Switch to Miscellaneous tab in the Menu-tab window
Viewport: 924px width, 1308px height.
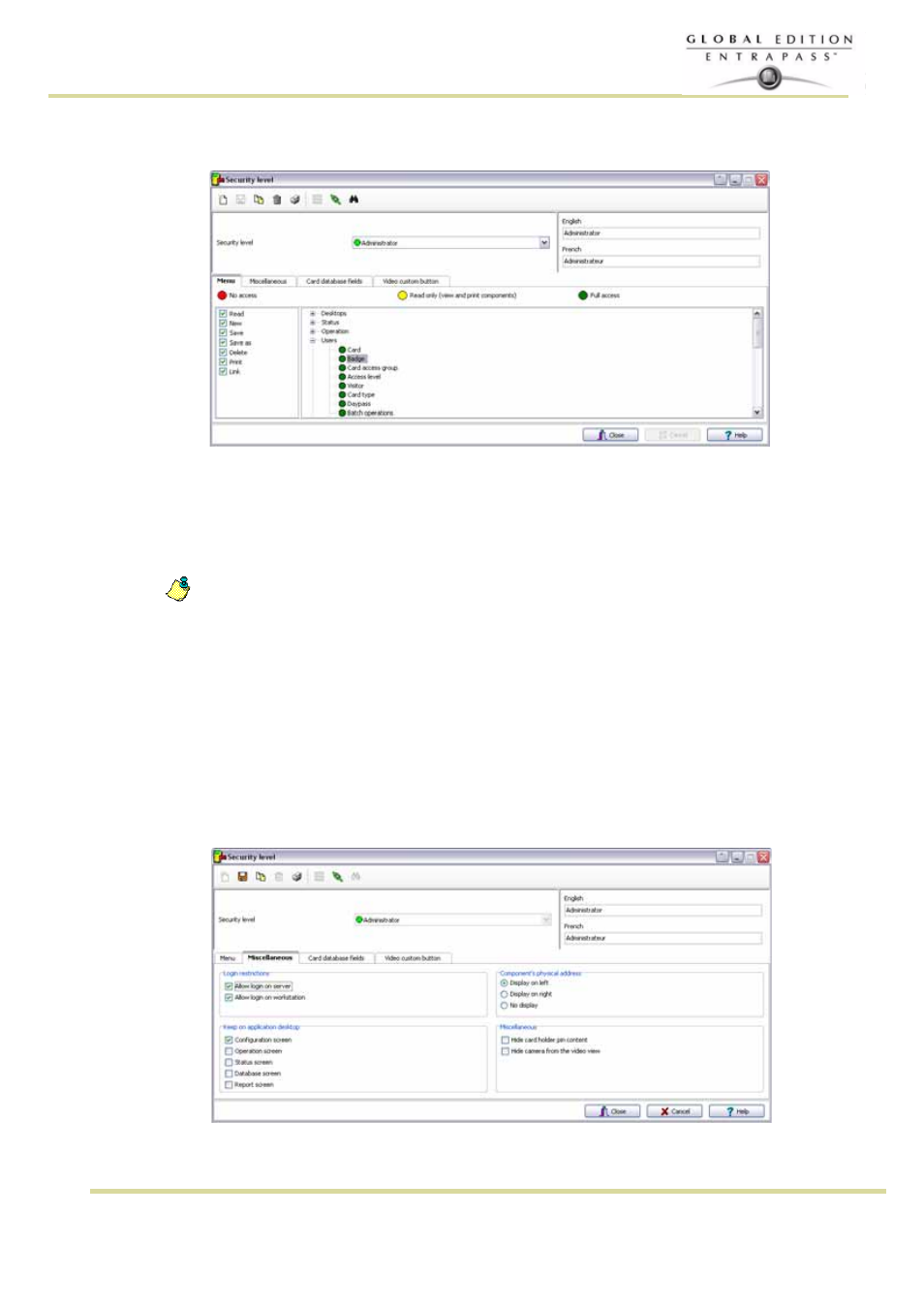pos(268,282)
